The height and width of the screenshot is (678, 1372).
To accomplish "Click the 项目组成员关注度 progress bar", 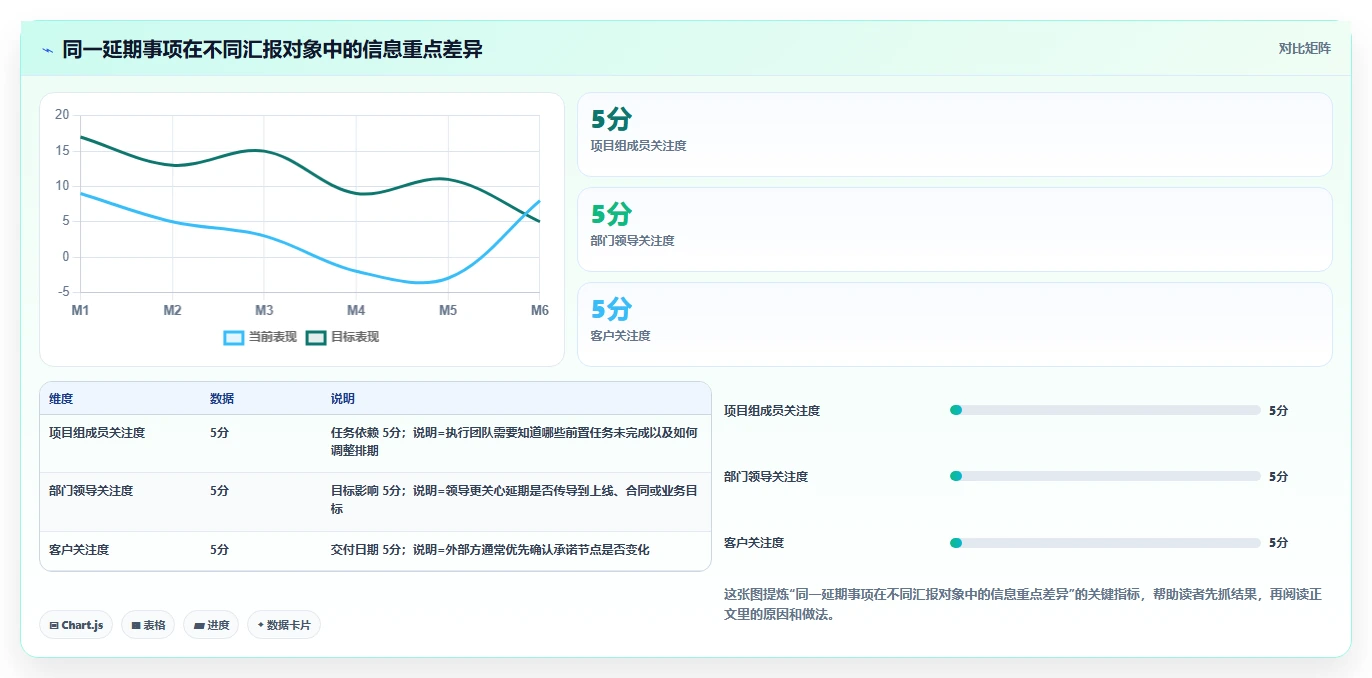I will point(1105,410).
